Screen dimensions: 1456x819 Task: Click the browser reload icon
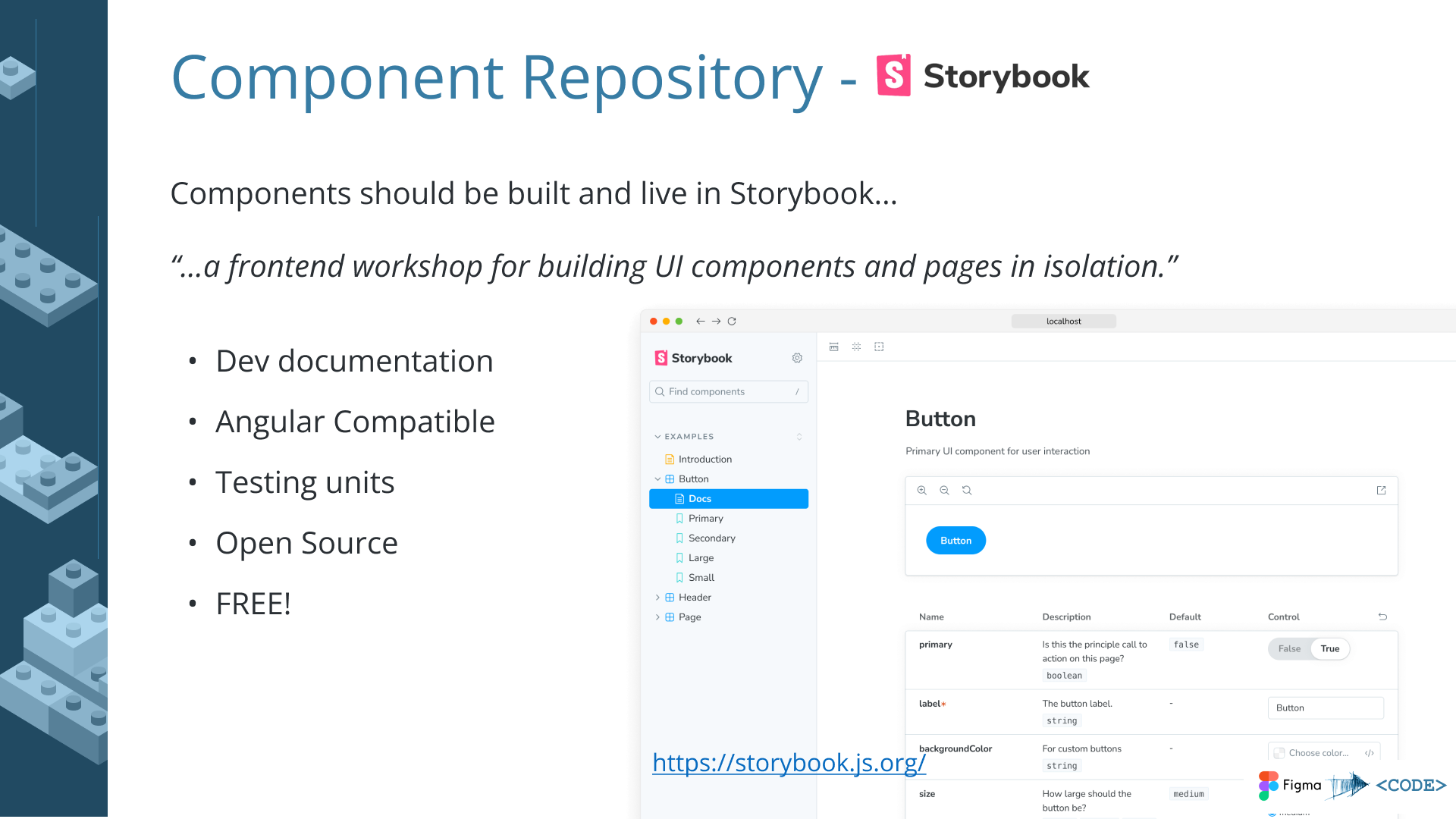(x=732, y=322)
